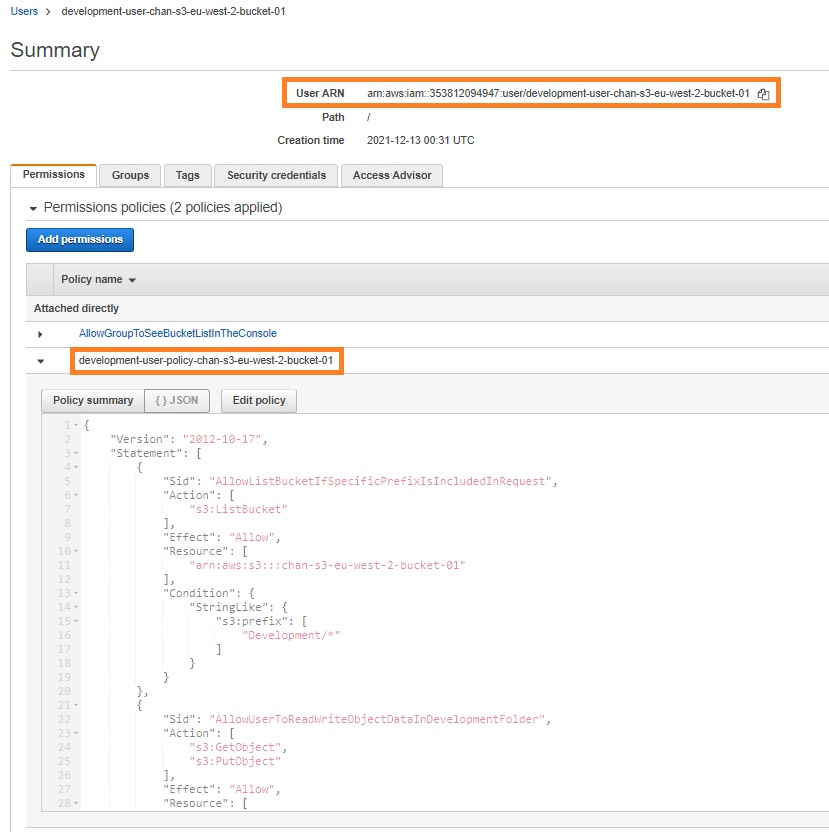
Task: Fold the second statement object at line 21
Action: pos(75,704)
